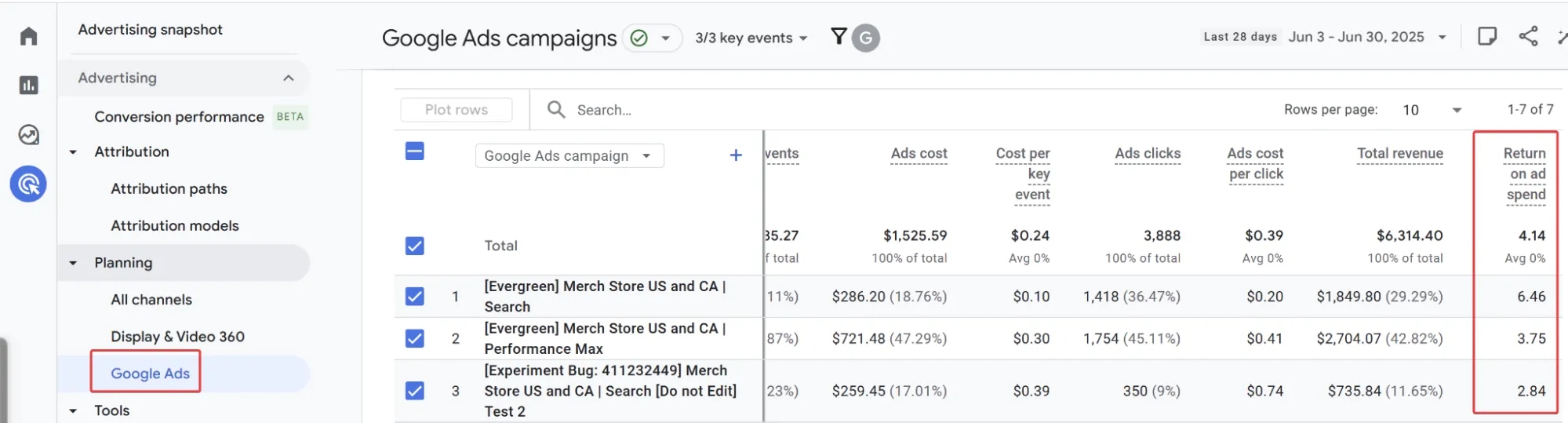Click 1-7 of 7 pagination text
The width and height of the screenshot is (1568, 423).
click(x=1530, y=109)
